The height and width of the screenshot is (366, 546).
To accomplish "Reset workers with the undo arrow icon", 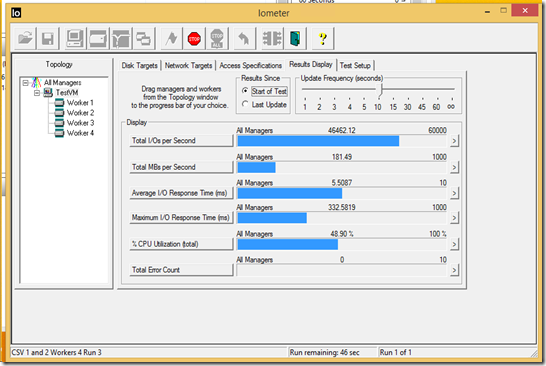I will [244, 38].
